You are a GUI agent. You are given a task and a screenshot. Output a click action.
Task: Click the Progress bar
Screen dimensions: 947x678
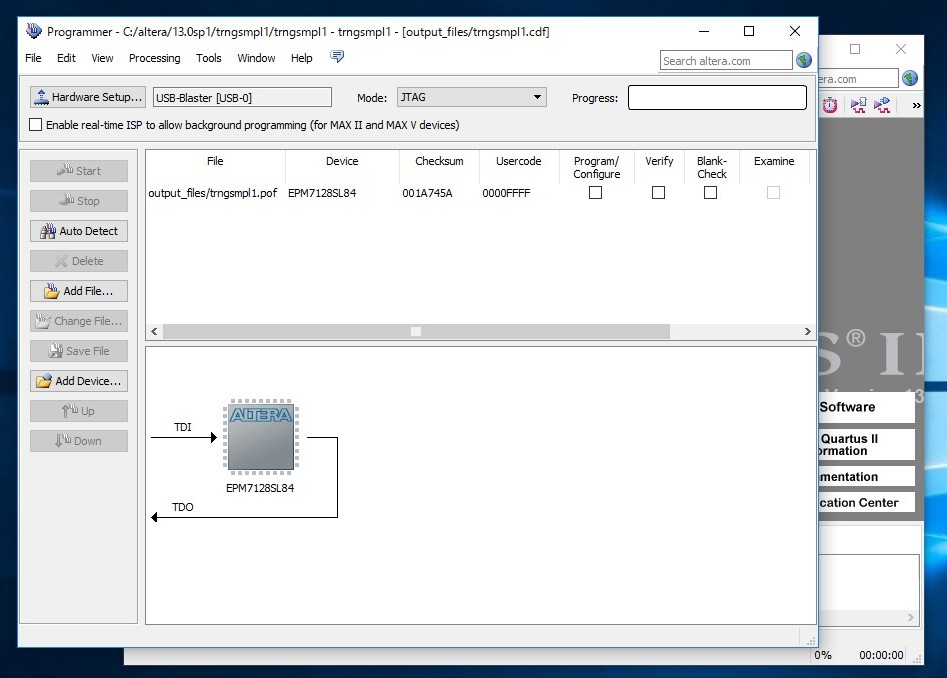pos(717,97)
